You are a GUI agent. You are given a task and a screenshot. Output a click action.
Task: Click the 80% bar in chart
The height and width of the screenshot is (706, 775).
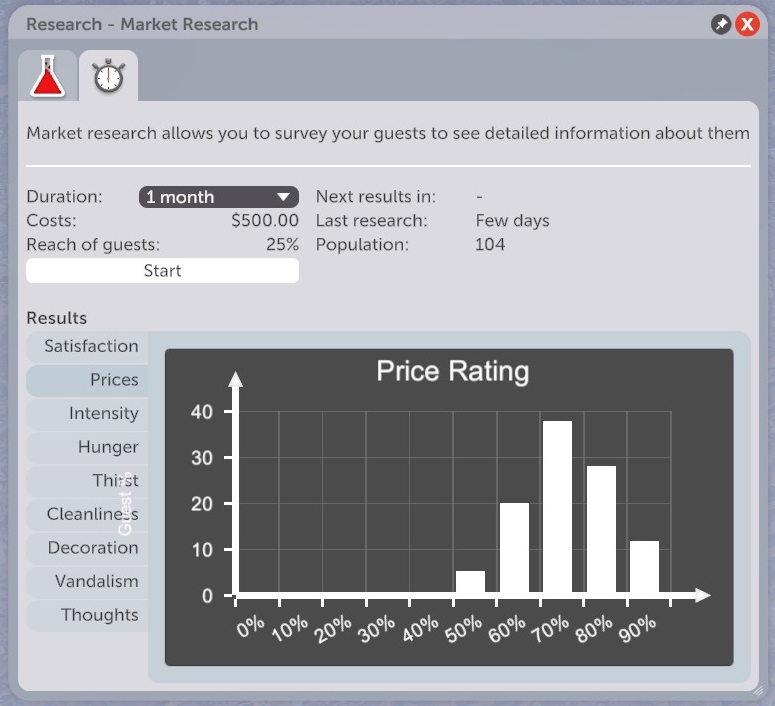(601, 529)
